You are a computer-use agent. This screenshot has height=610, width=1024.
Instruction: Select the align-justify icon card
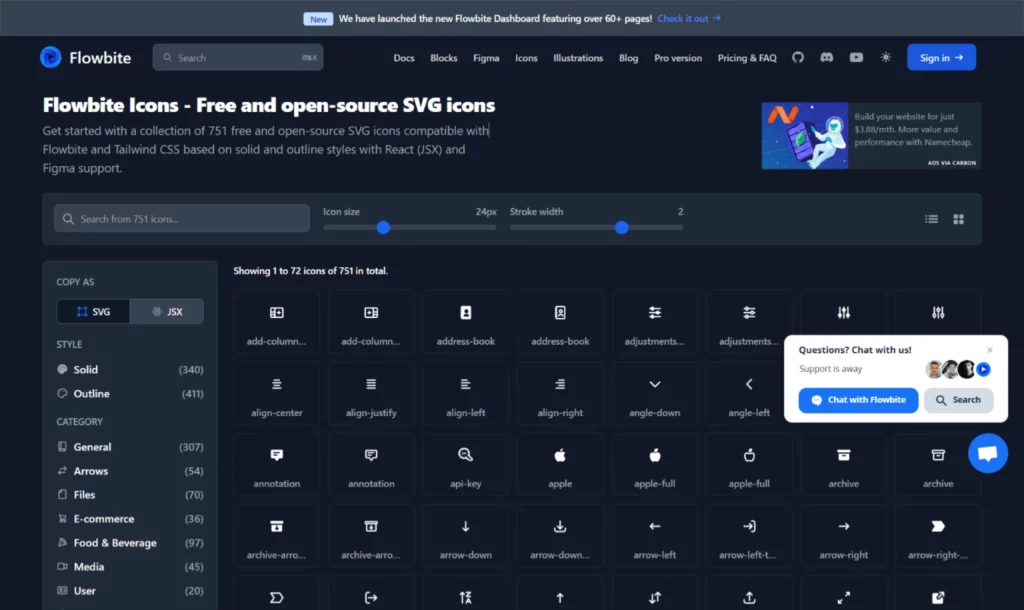(371, 394)
